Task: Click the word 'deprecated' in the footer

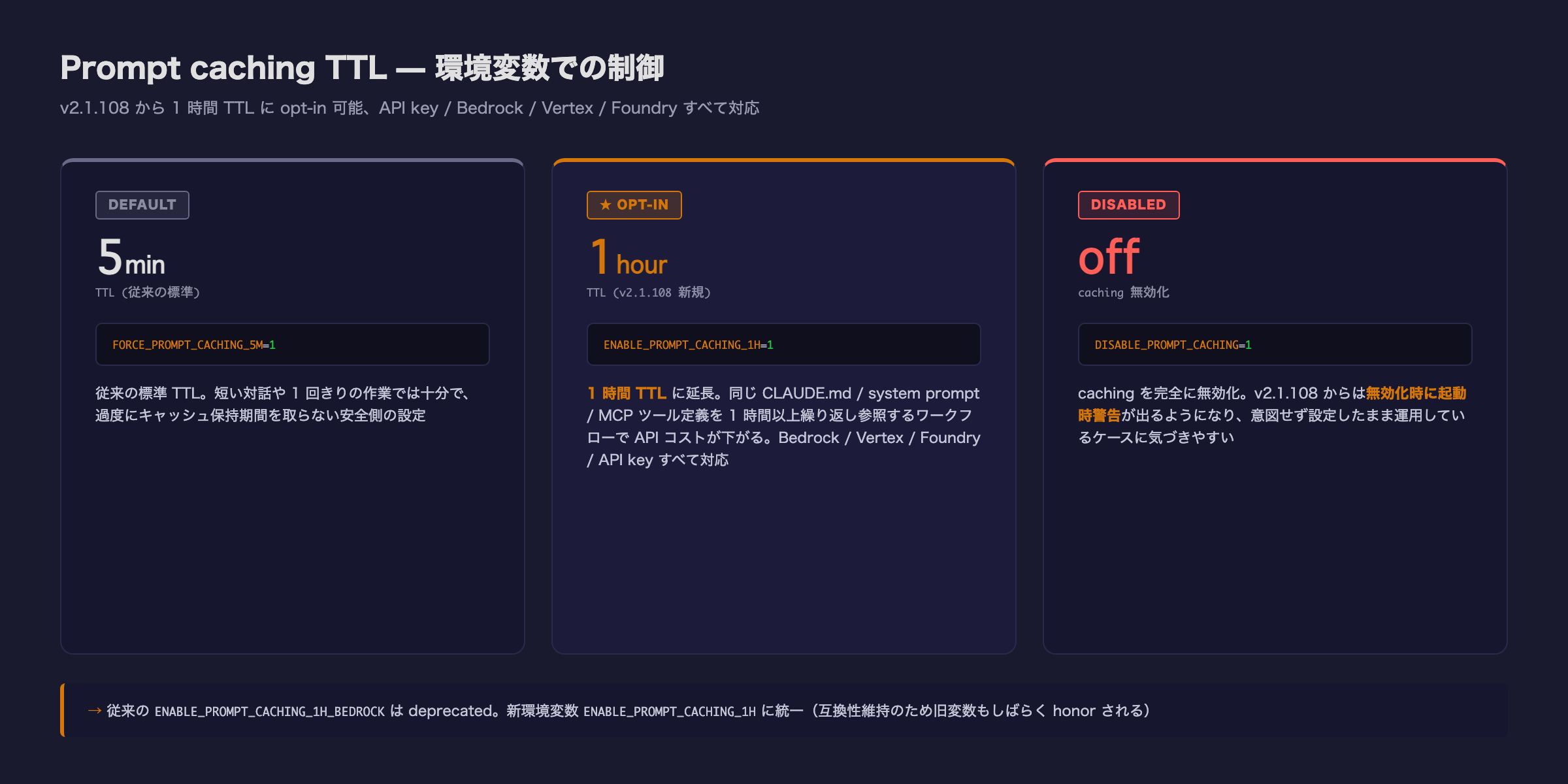Action: [451, 711]
